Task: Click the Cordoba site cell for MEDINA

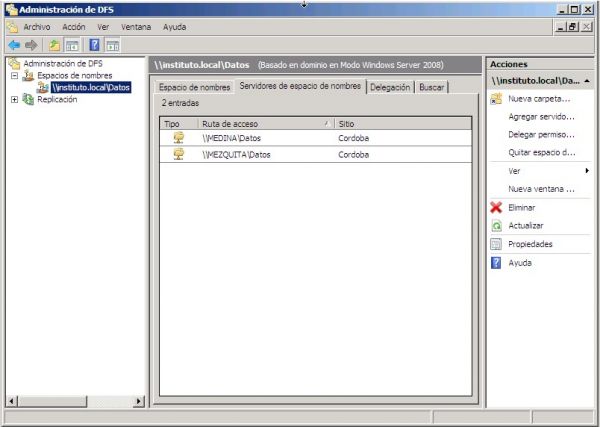Action: pos(354,138)
